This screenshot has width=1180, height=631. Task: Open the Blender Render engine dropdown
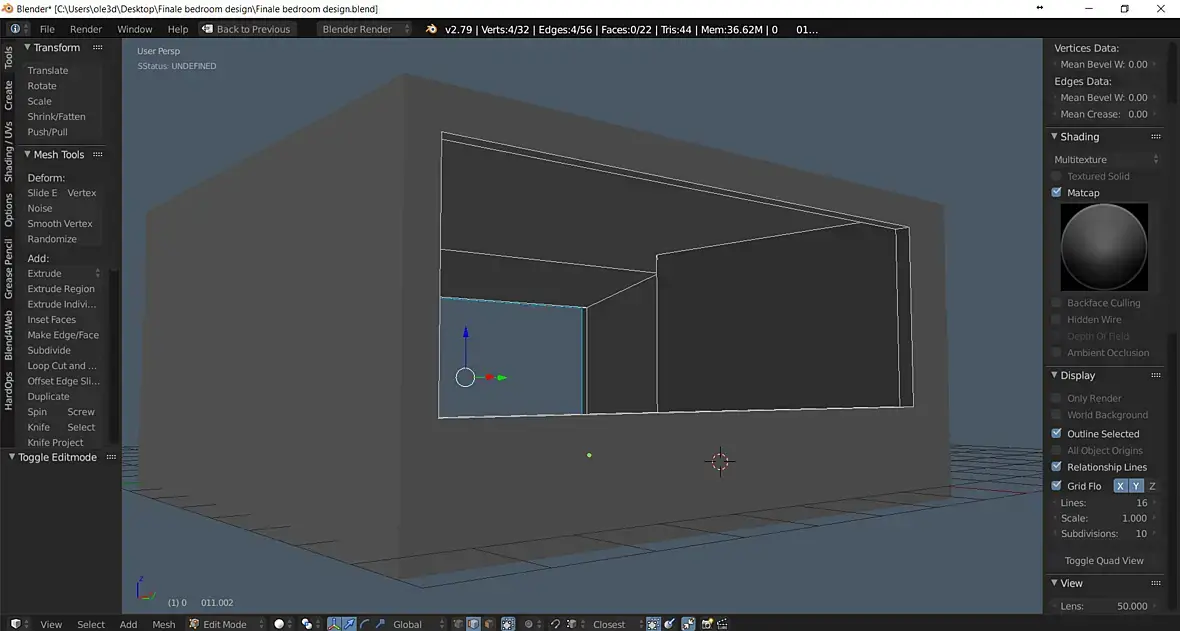[x=364, y=29]
